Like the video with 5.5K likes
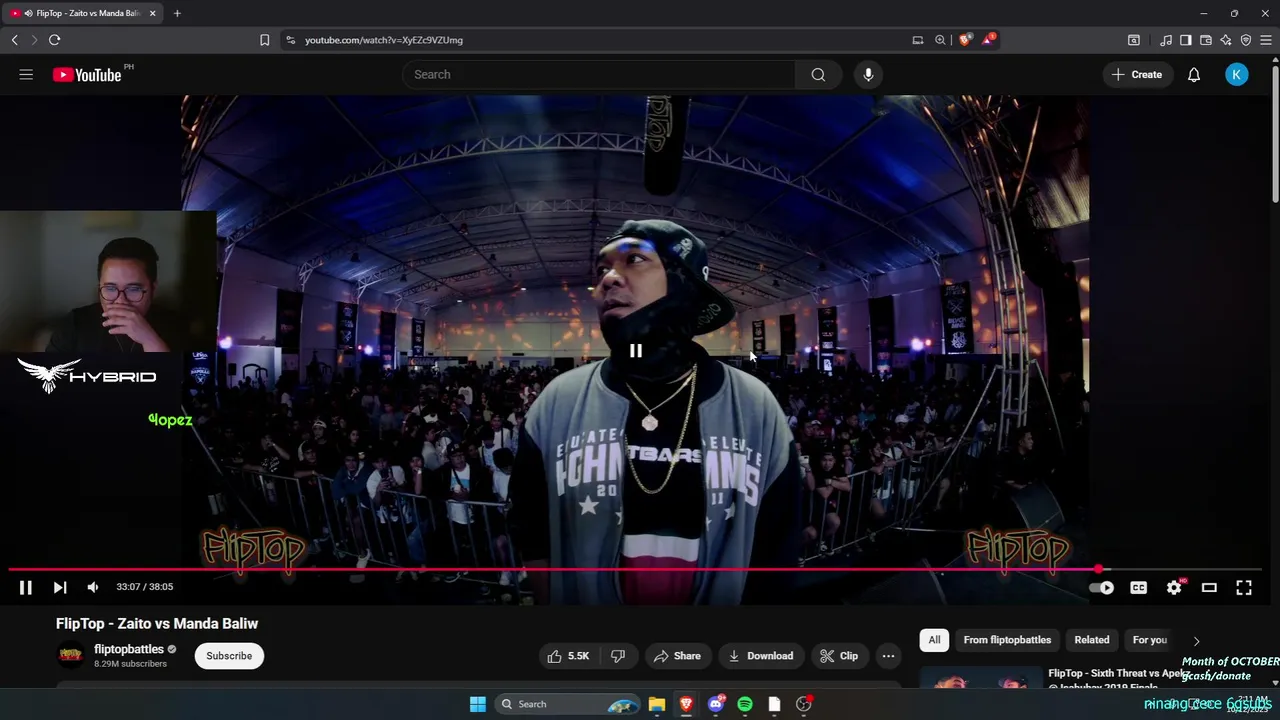Image resolution: width=1280 pixels, height=720 pixels. click(568, 656)
